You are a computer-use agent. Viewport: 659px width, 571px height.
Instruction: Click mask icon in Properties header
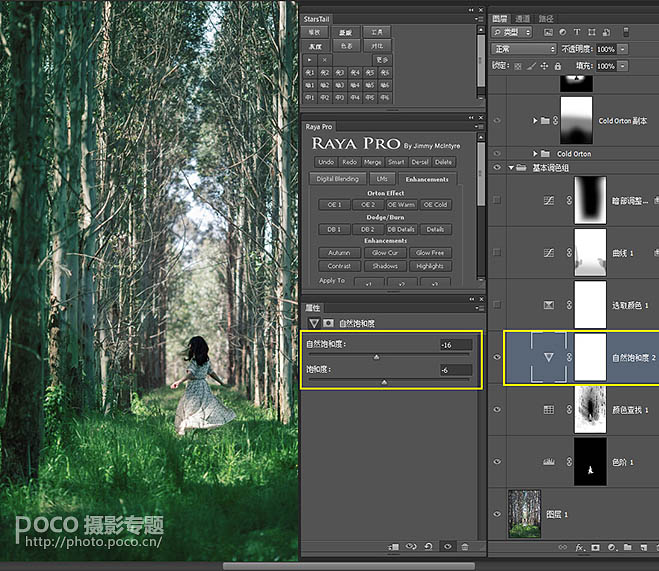(328, 323)
